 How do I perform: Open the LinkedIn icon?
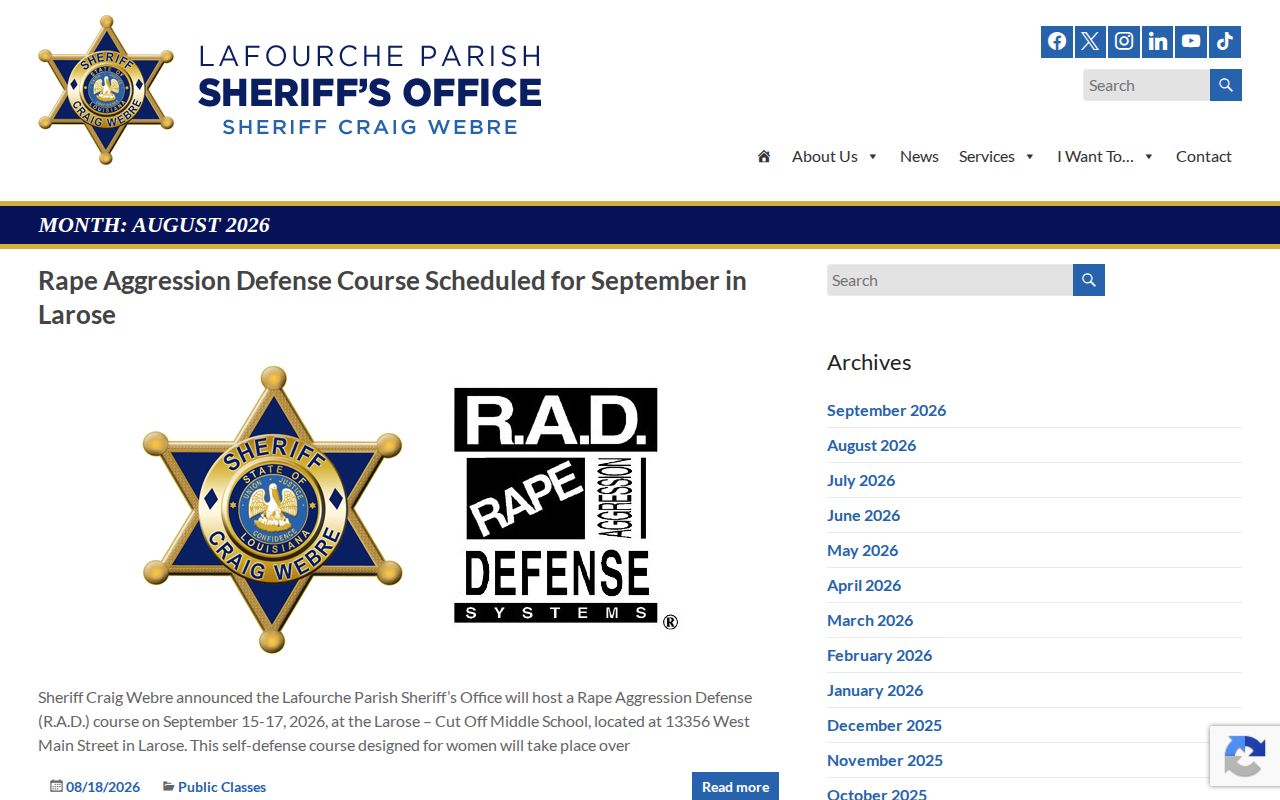click(x=1158, y=42)
